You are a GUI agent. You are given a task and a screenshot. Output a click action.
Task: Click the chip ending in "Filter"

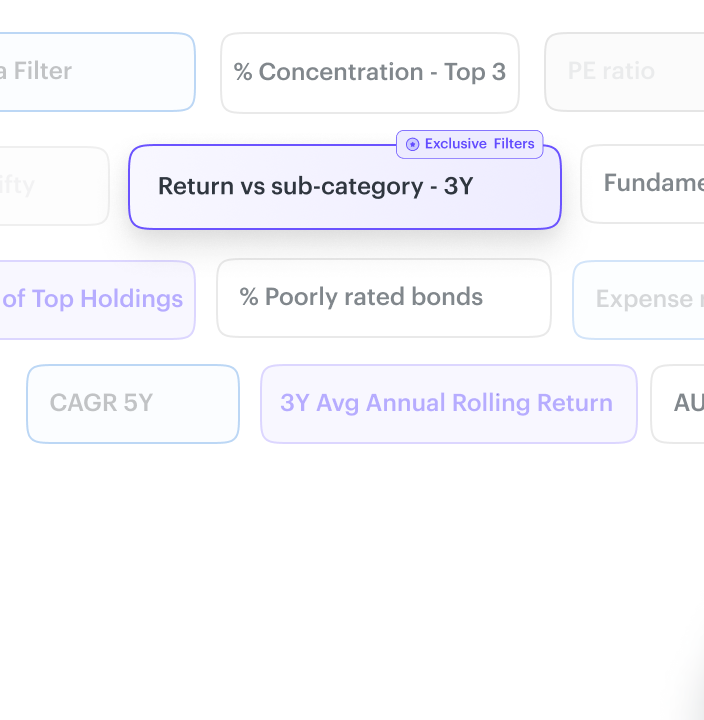96,72
